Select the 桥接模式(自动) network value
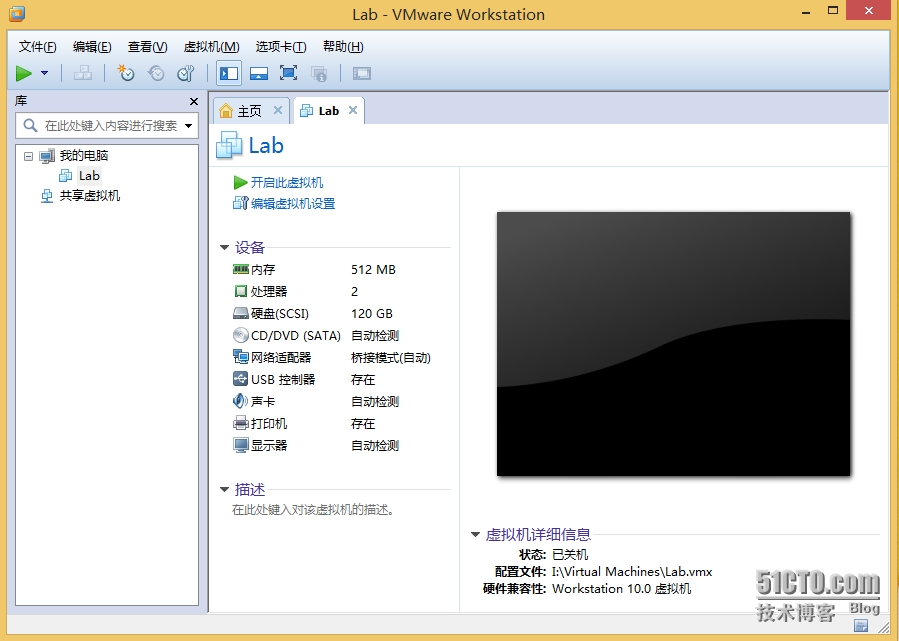Image resolution: width=899 pixels, height=641 pixels. [x=390, y=358]
